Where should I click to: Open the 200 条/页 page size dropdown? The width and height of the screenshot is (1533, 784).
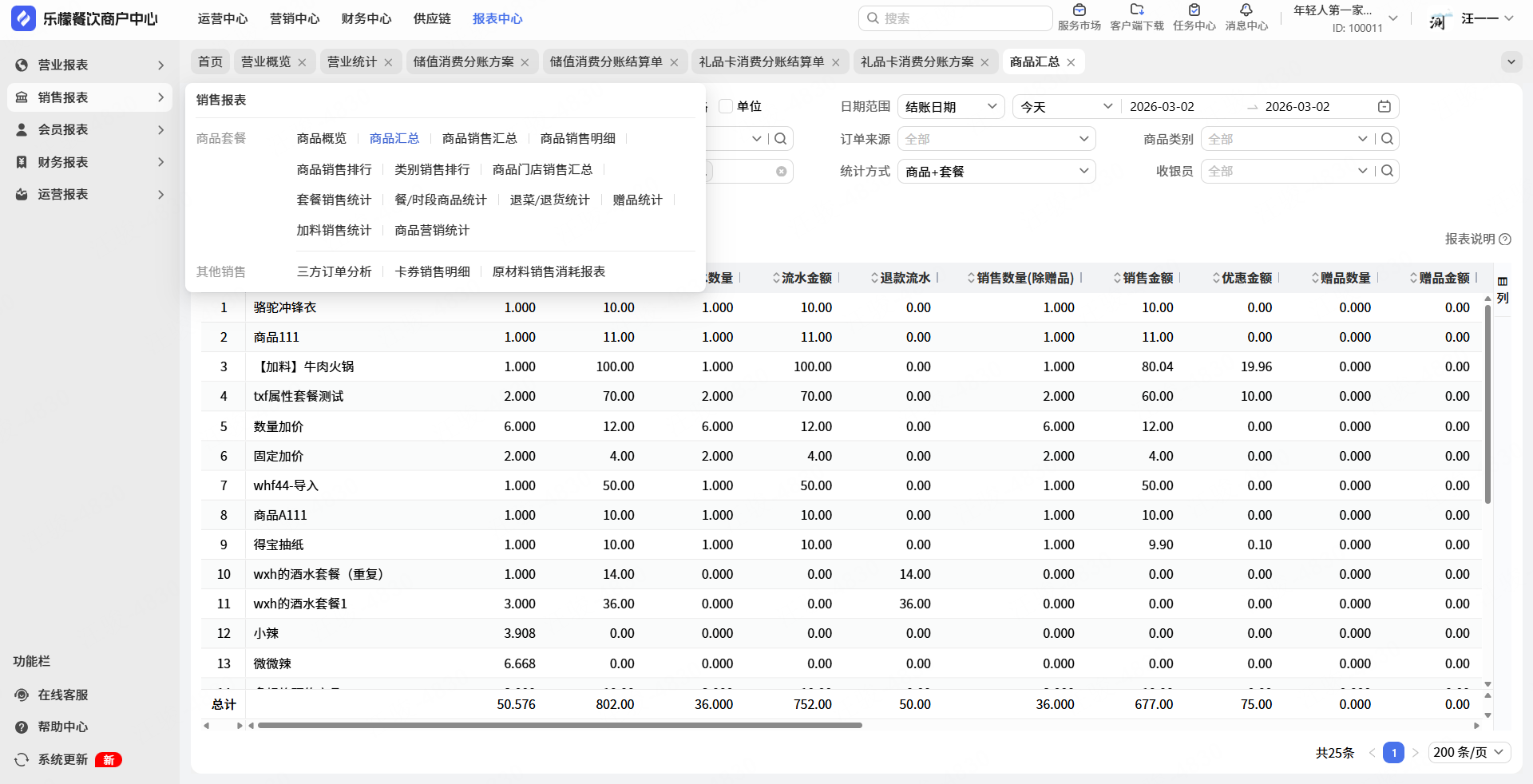click(1468, 752)
